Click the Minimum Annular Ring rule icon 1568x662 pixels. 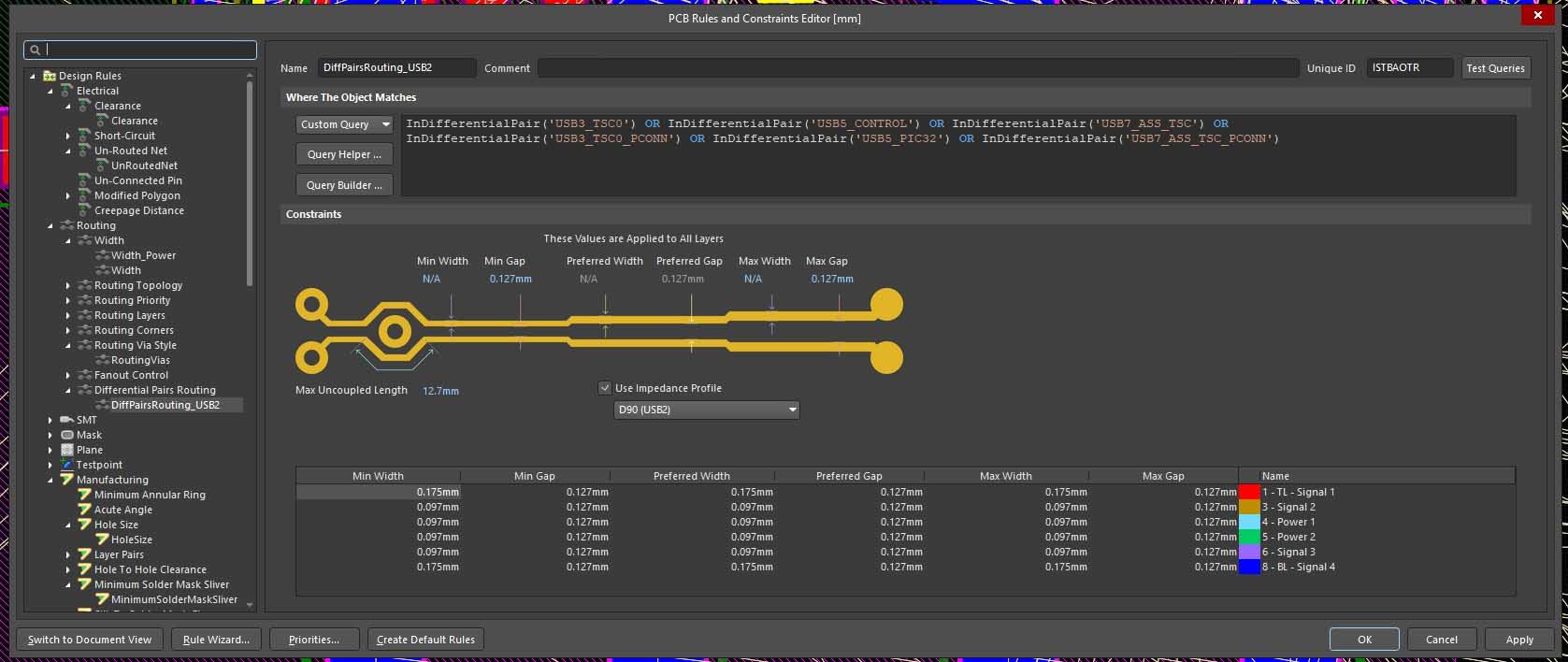coord(84,495)
